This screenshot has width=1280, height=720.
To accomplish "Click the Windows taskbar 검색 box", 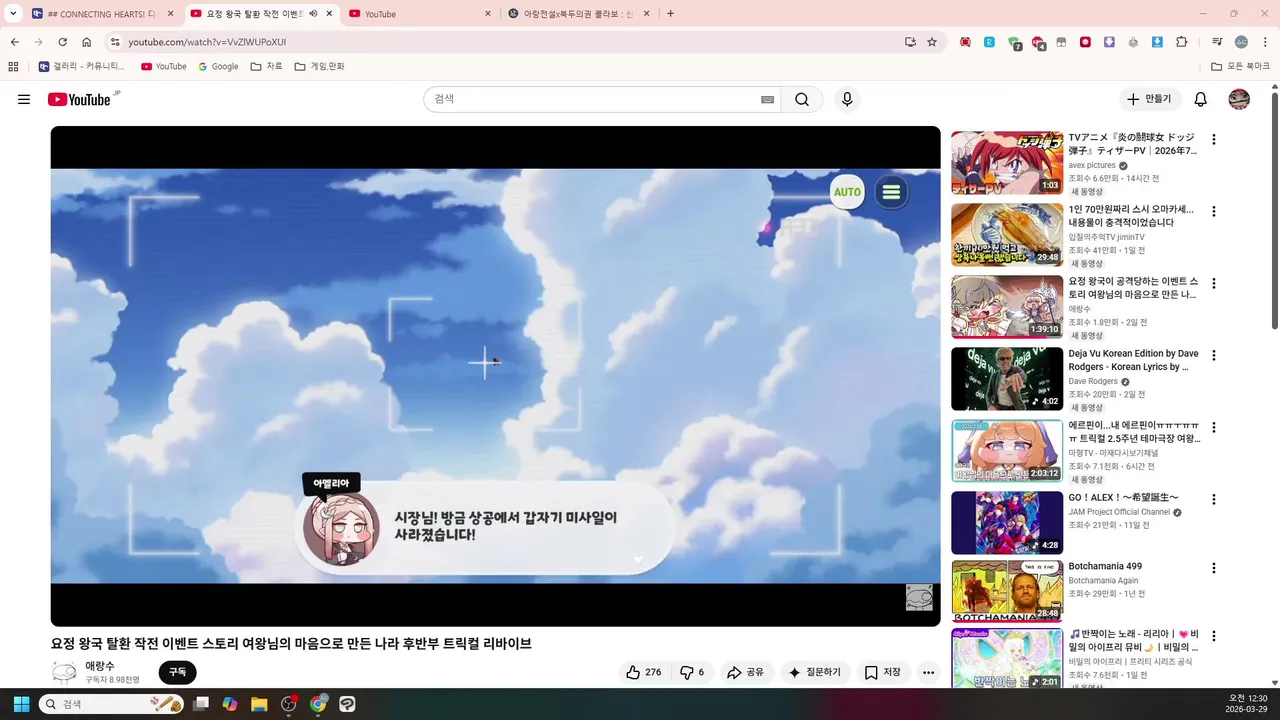I will click(112, 704).
